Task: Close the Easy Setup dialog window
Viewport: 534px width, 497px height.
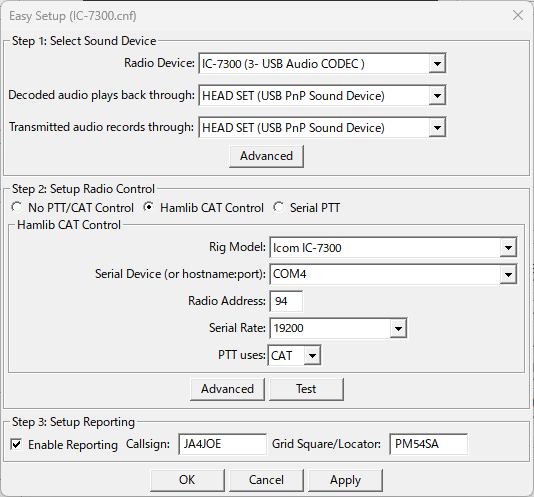Action: click(518, 15)
